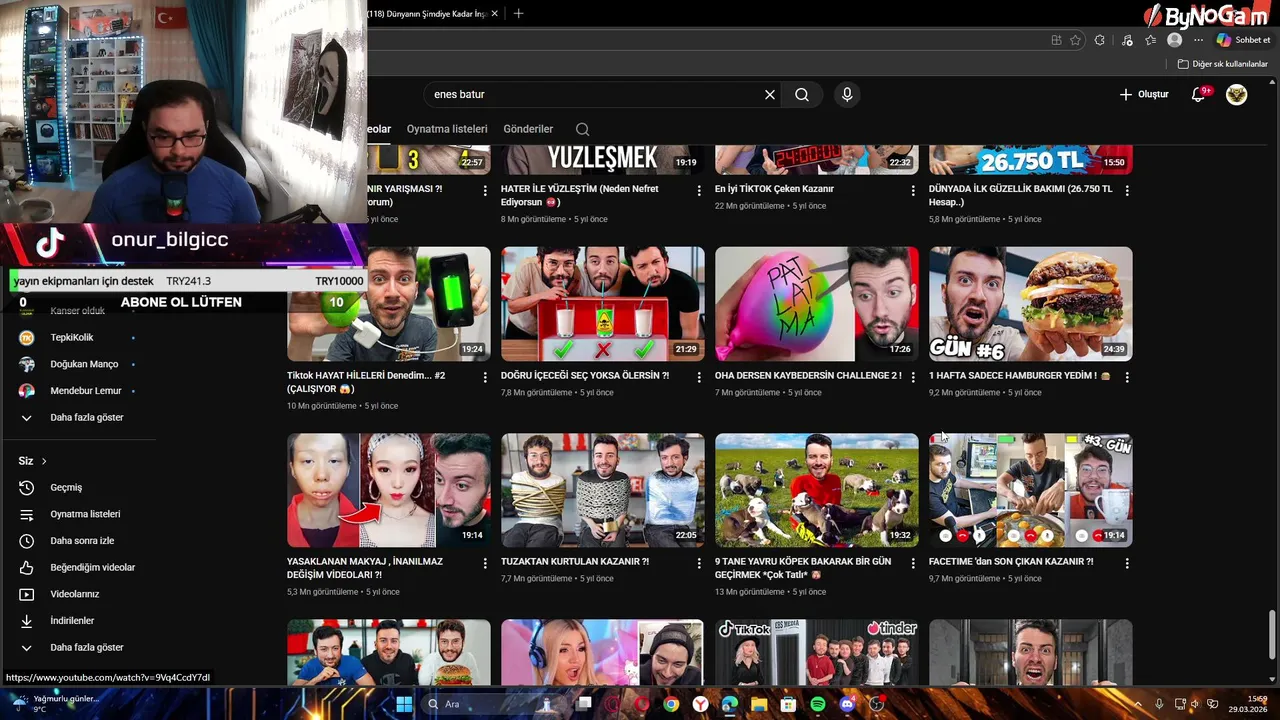Open browser extensions puzzle icon

coord(1099,40)
